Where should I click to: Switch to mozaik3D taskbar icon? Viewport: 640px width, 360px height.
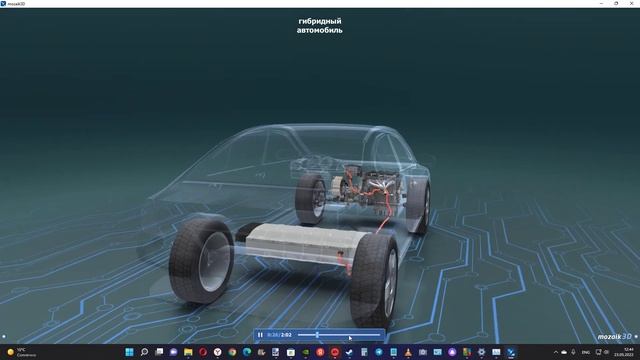pos(511,352)
